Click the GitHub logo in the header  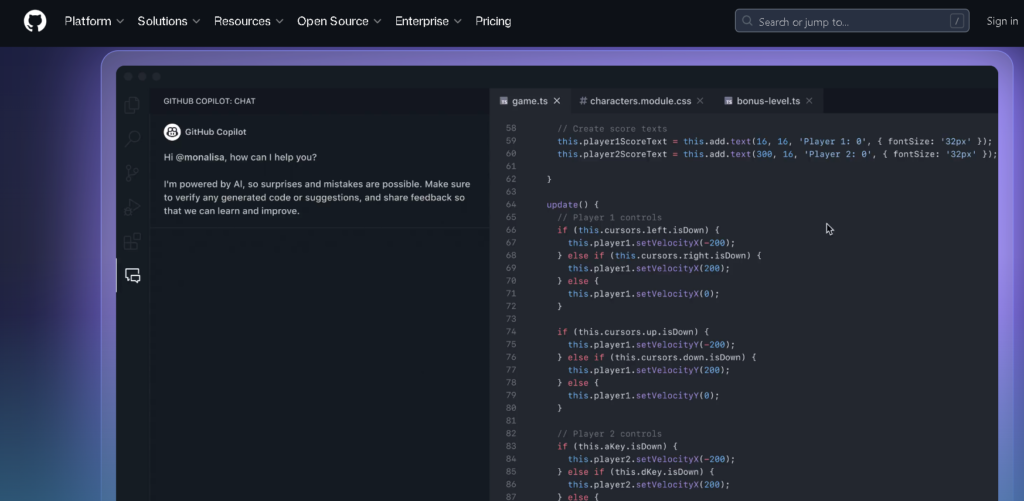coord(35,21)
